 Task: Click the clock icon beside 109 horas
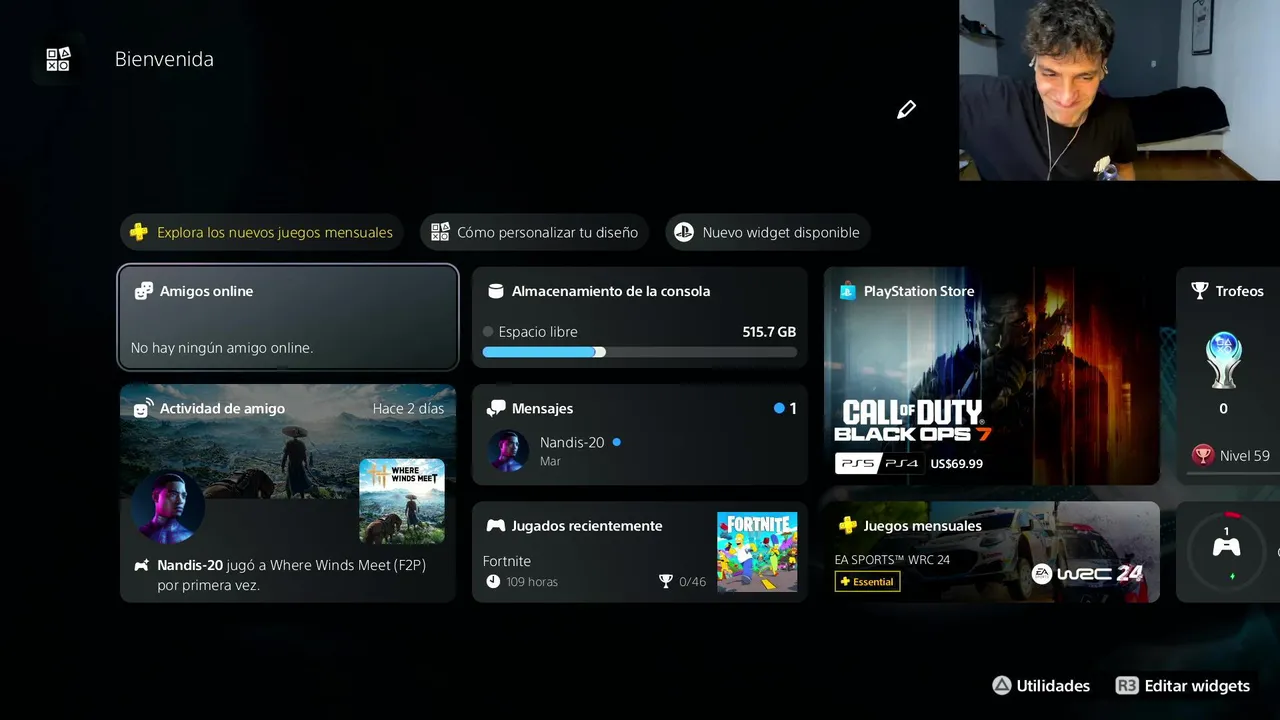[493, 581]
